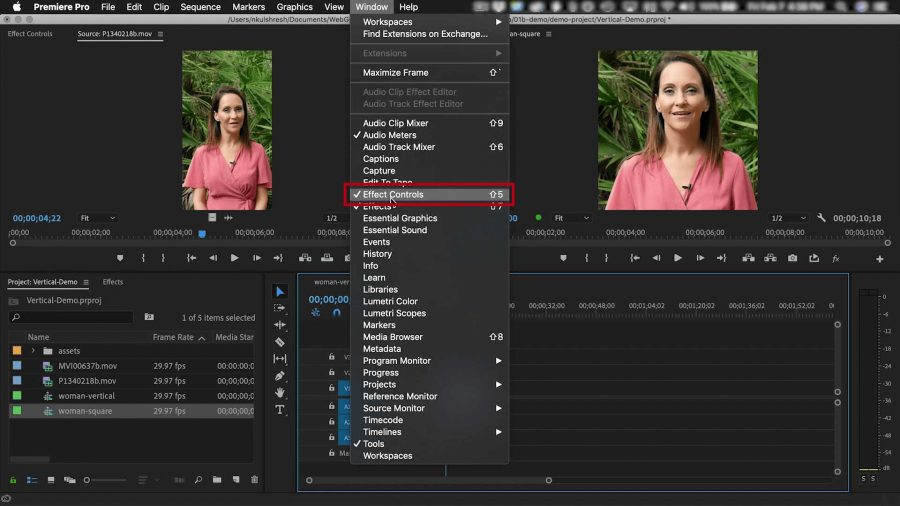Screen dimensions: 900x506
Task: Toggle Drag Video Only in Source monitor
Action: coord(212,217)
